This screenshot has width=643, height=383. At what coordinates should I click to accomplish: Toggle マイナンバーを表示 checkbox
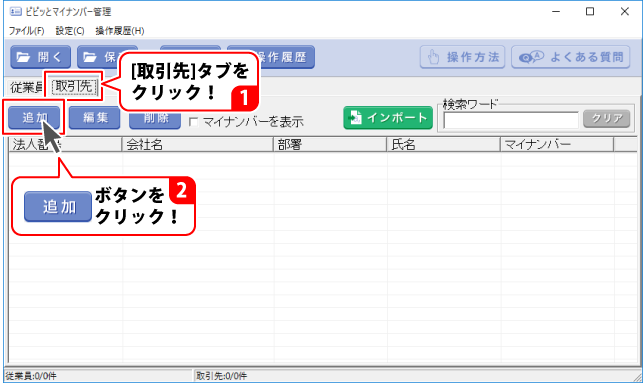[x=194, y=122]
